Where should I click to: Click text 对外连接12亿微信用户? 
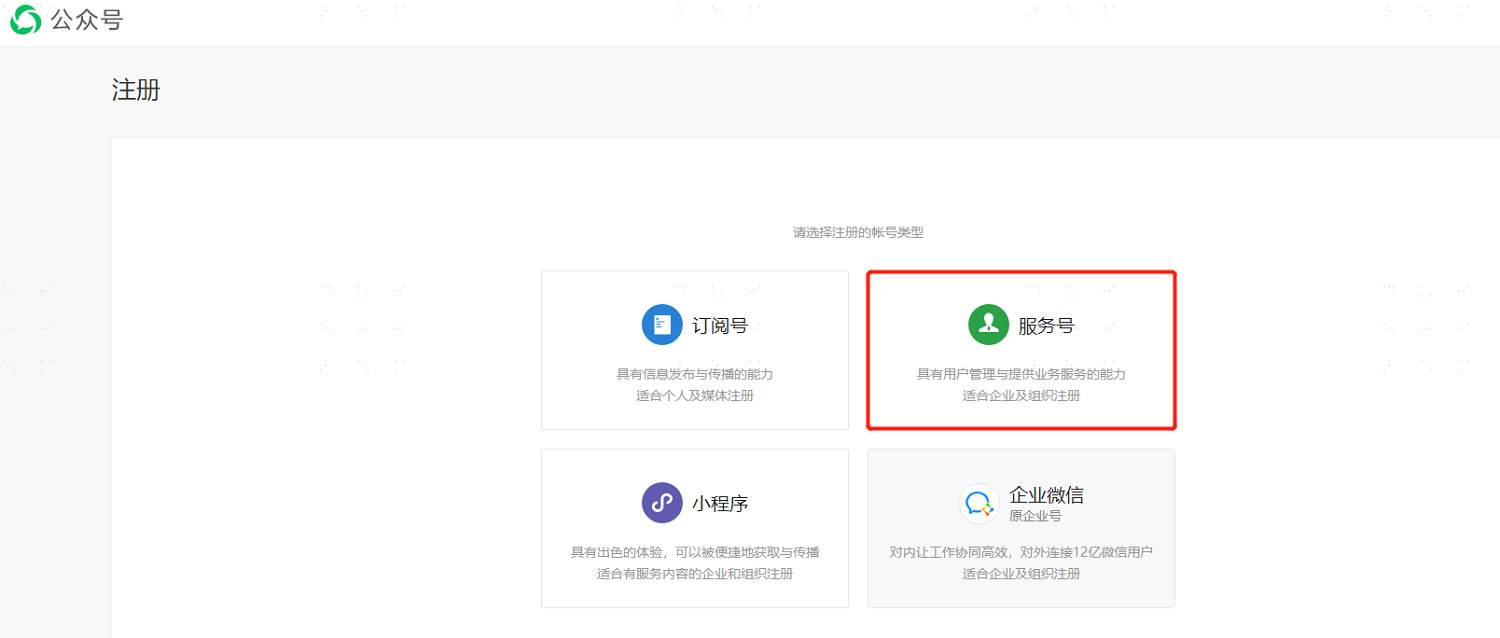(1085, 552)
